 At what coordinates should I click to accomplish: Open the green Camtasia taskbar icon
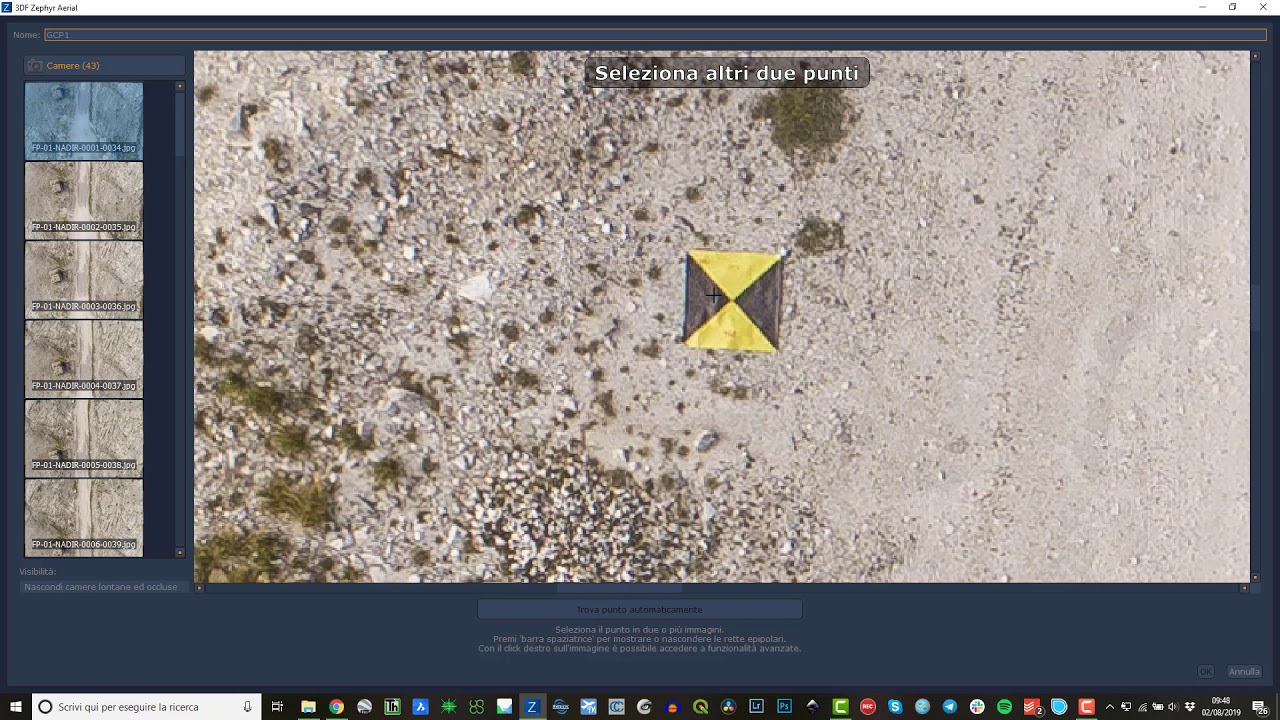point(840,707)
